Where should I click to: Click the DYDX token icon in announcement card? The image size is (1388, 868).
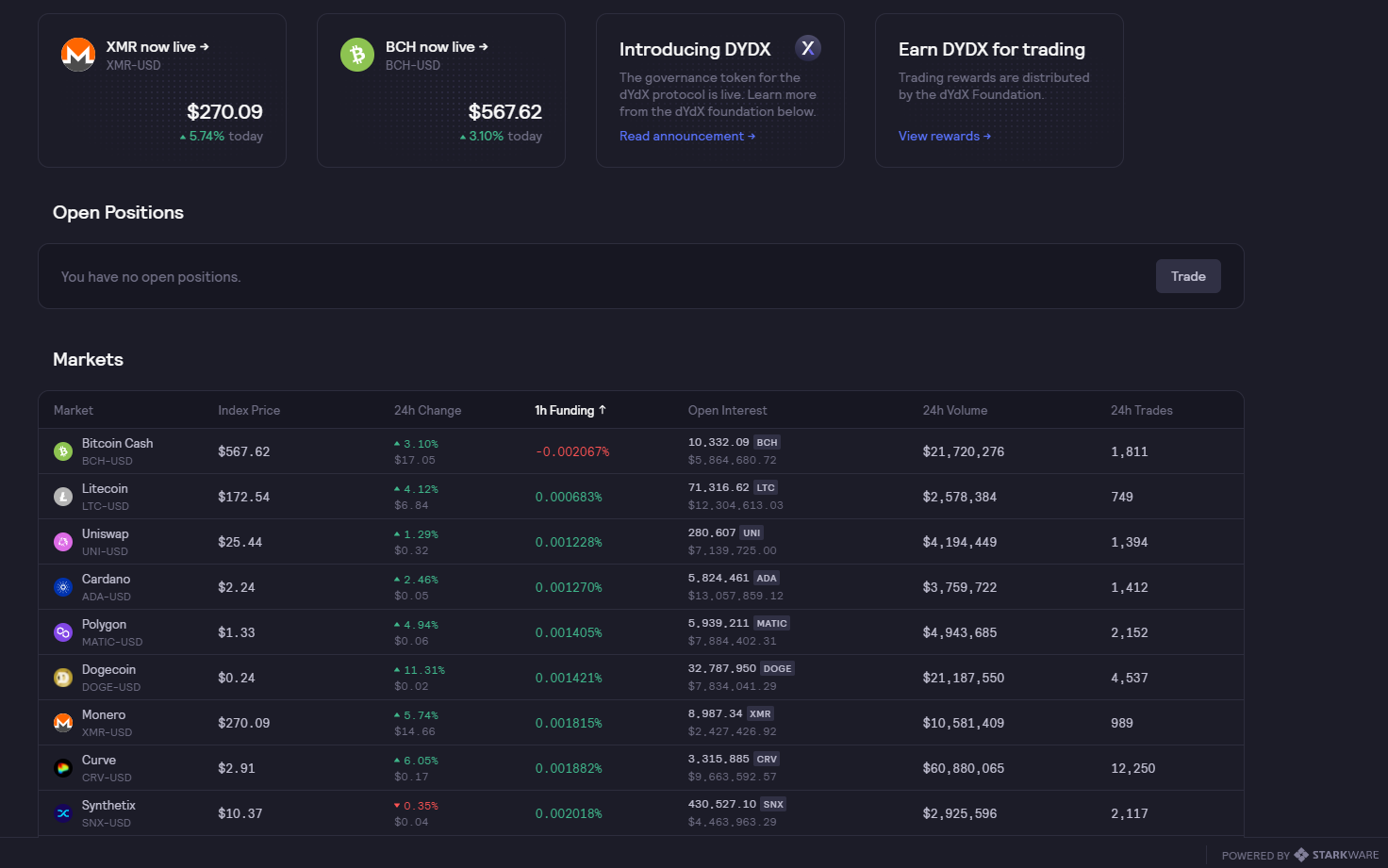click(x=808, y=48)
